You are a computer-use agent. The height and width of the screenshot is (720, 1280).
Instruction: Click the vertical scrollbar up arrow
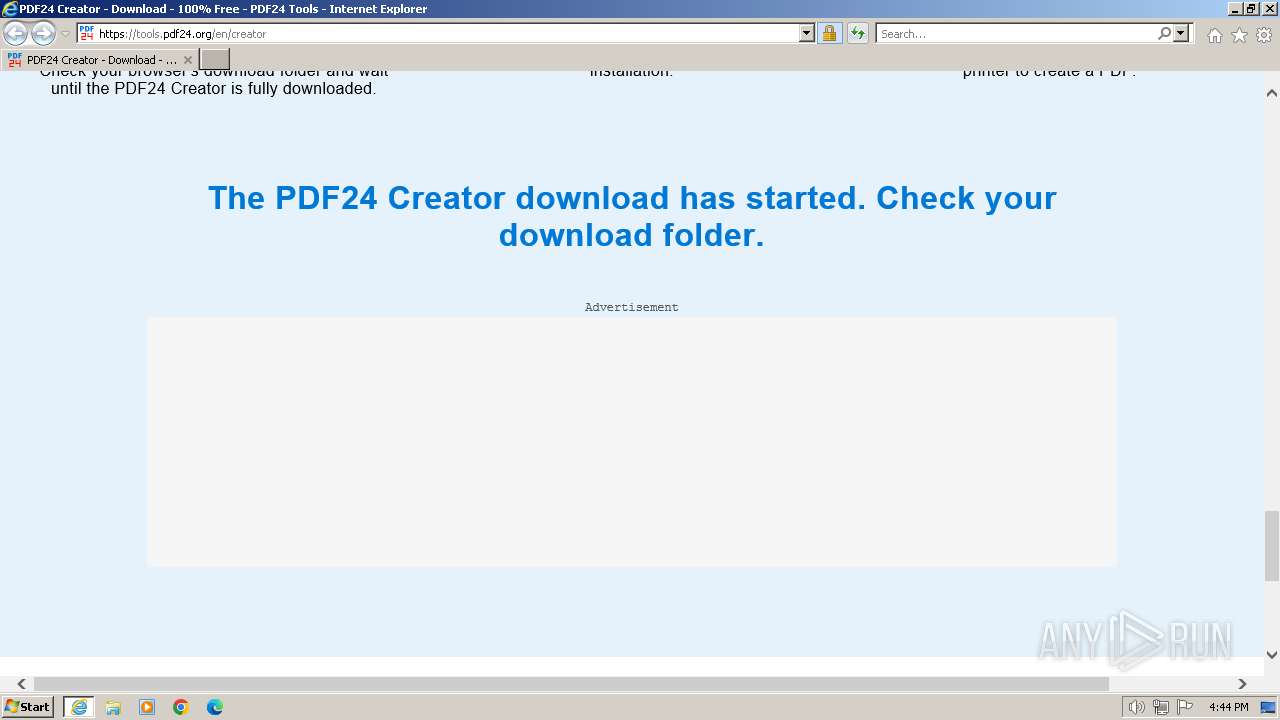pyautogui.click(x=1272, y=93)
